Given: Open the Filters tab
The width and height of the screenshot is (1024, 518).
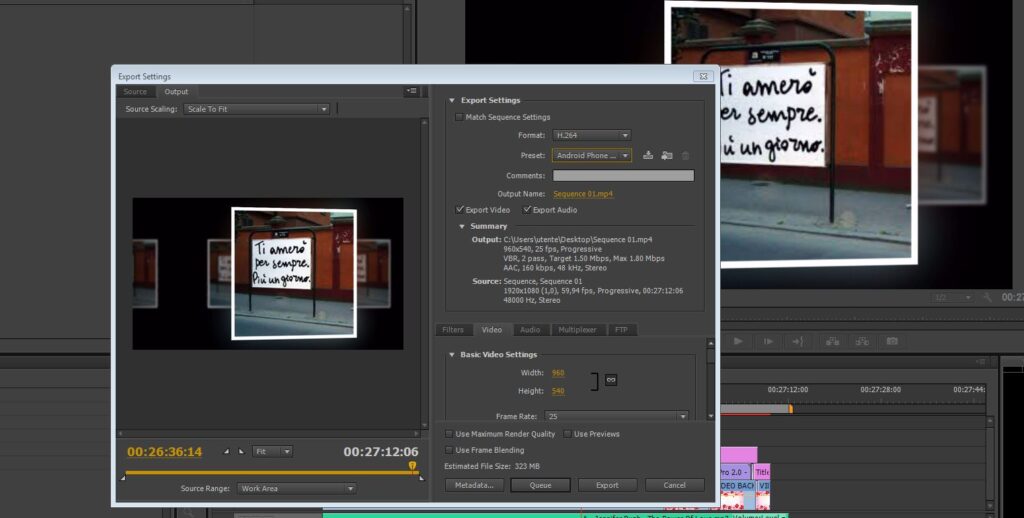Looking at the screenshot, I should coord(453,330).
